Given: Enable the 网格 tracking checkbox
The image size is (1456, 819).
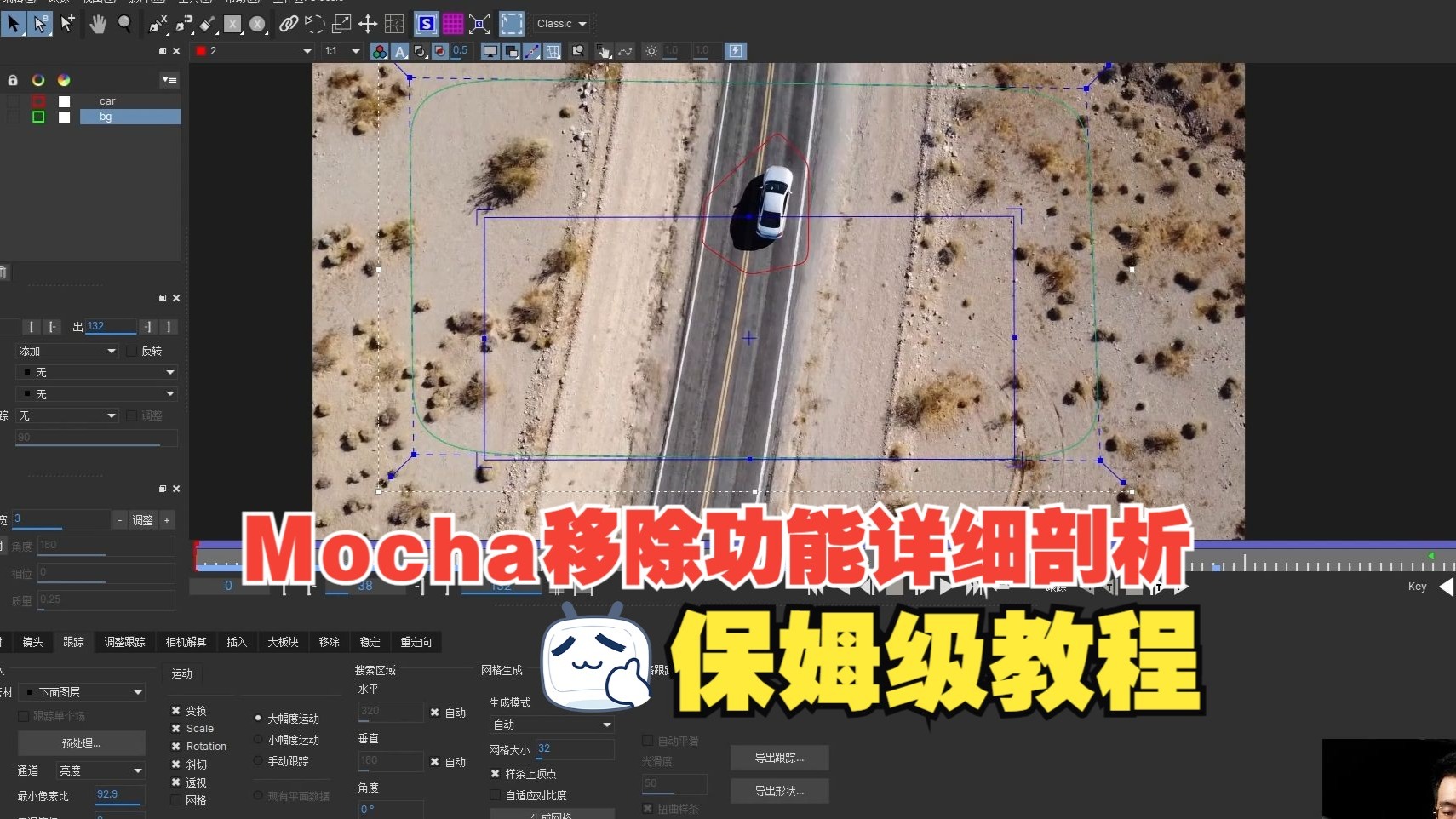Looking at the screenshot, I should point(175,799).
